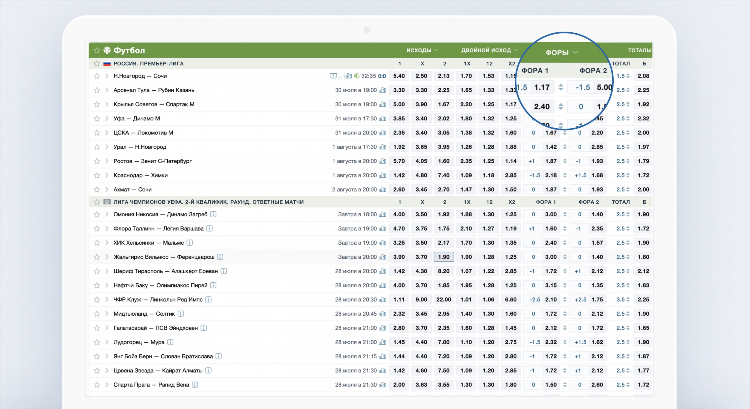Select highlighted 1.90 odds in Жальгирис Вильнюс row
This screenshot has width=750, height=409.
(x=444, y=257)
